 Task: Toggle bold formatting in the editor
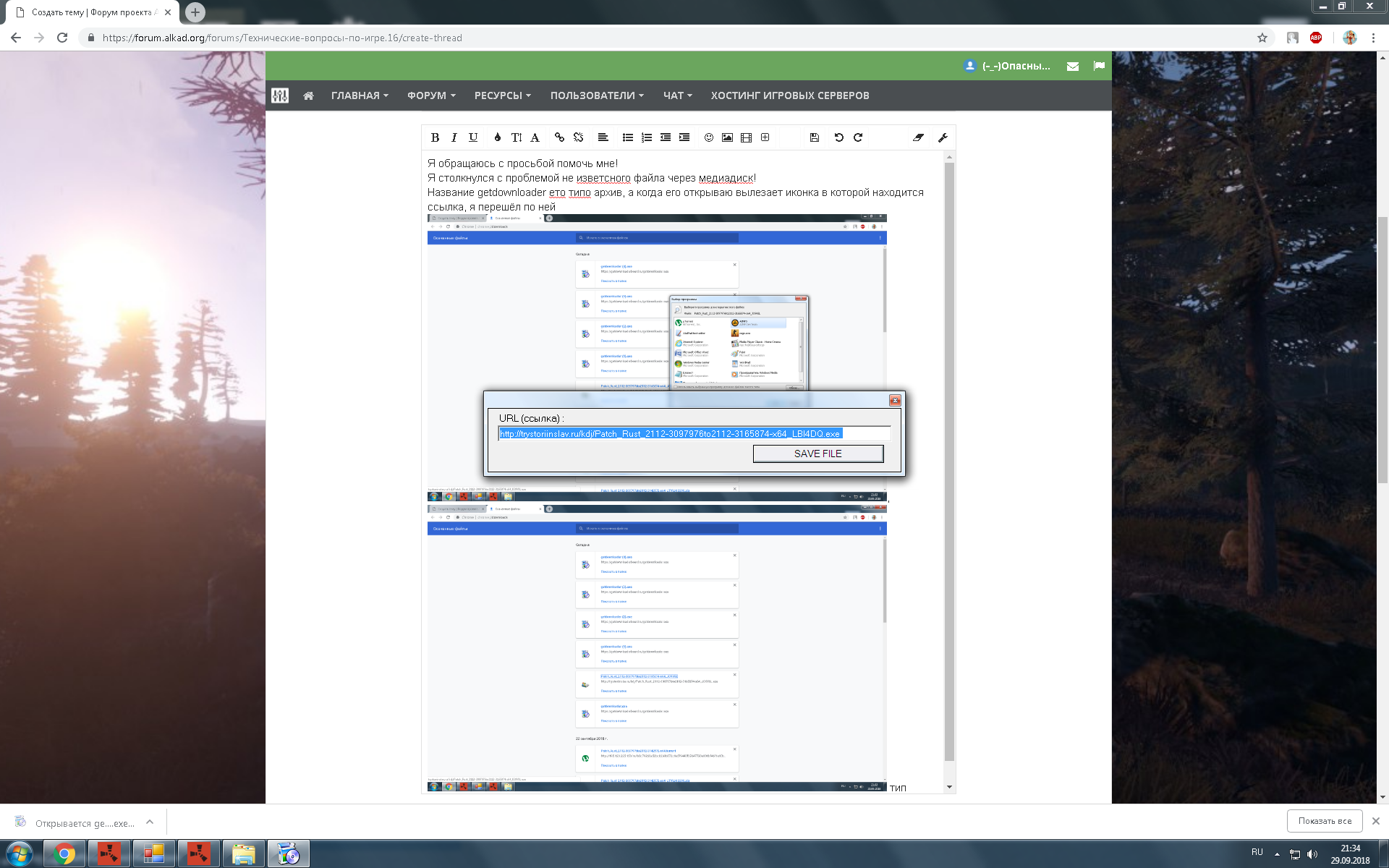point(435,137)
